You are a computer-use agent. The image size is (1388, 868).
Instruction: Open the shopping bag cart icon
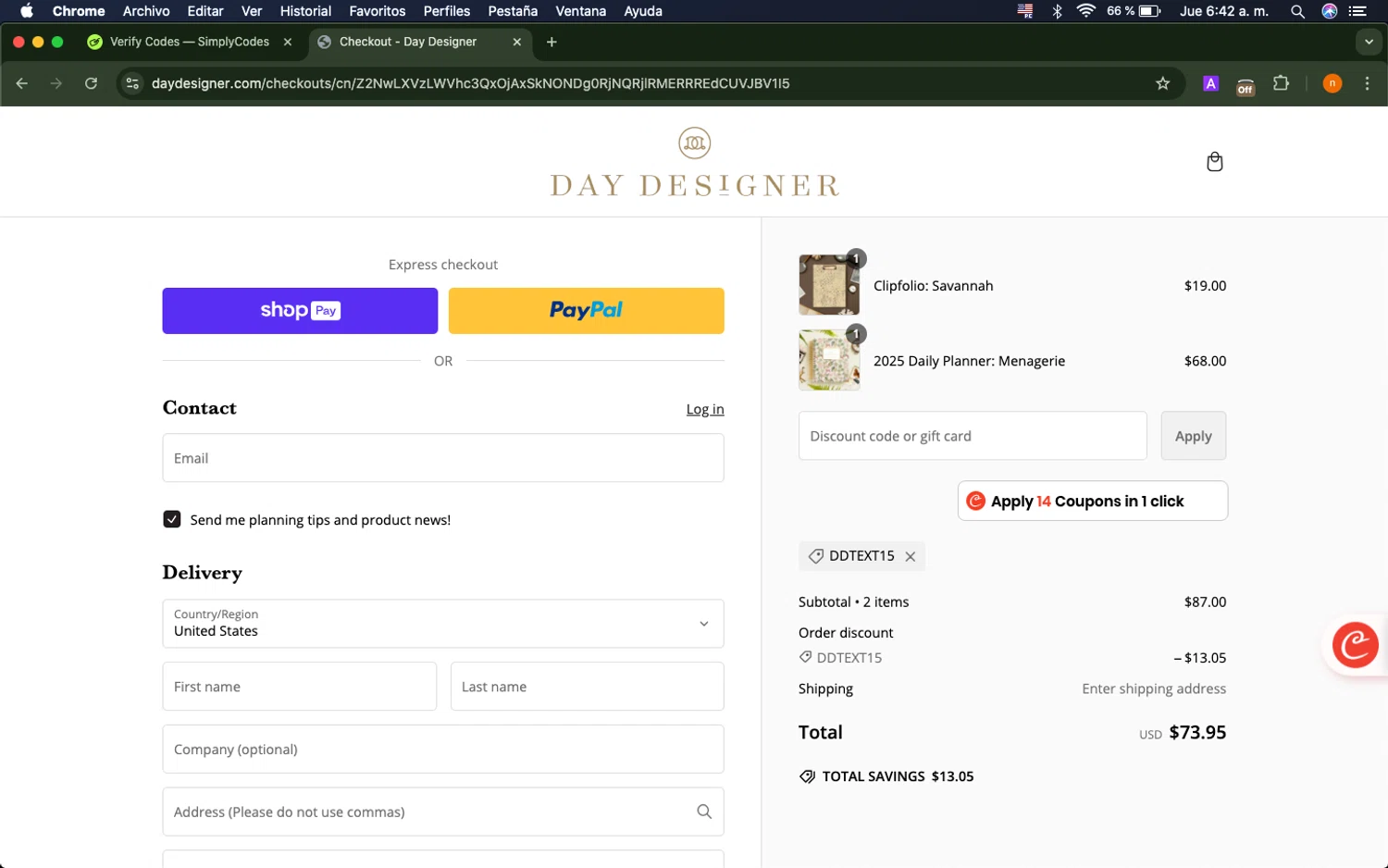click(x=1214, y=162)
